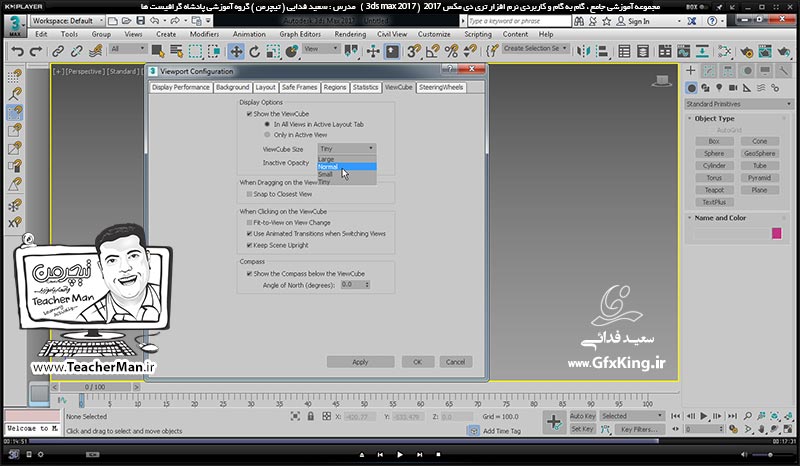
Task: Choose Normal in ViewCube Size list
Action: [x=347, y=166]
